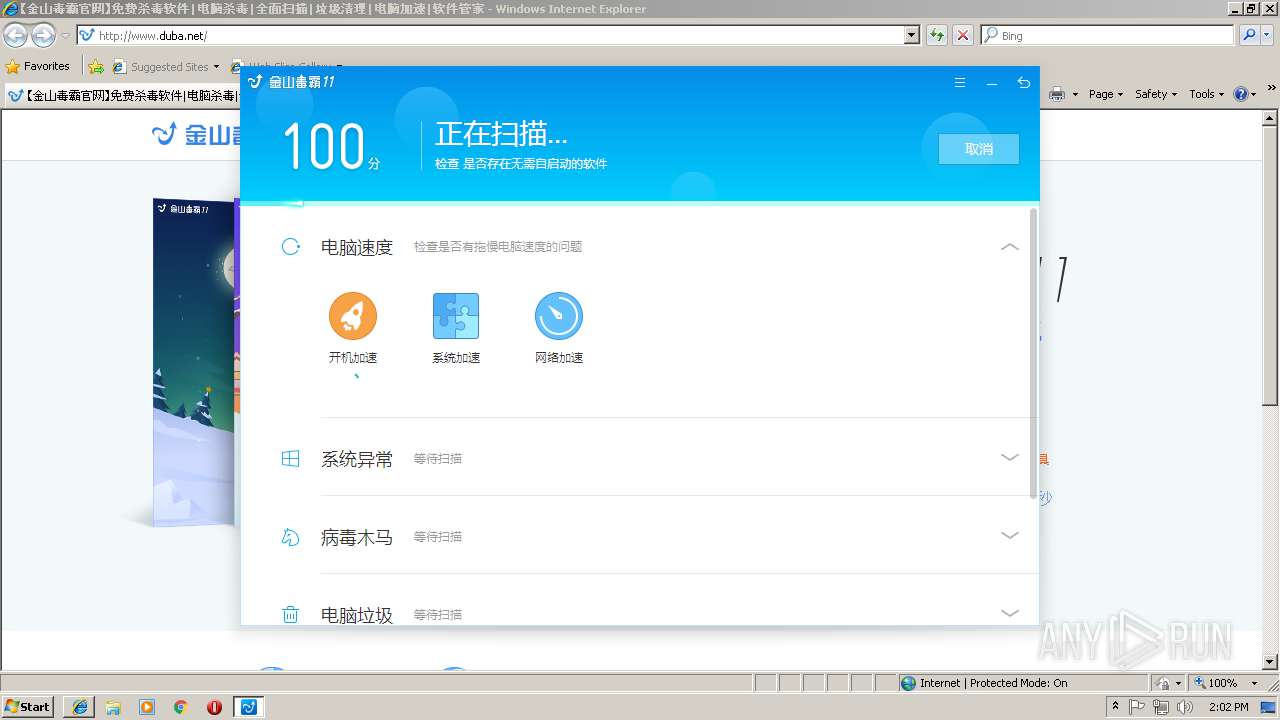Screen dimensions: 1280x720
Task: Click the IE page scroll down arrow
Action: coord(1271,662)
